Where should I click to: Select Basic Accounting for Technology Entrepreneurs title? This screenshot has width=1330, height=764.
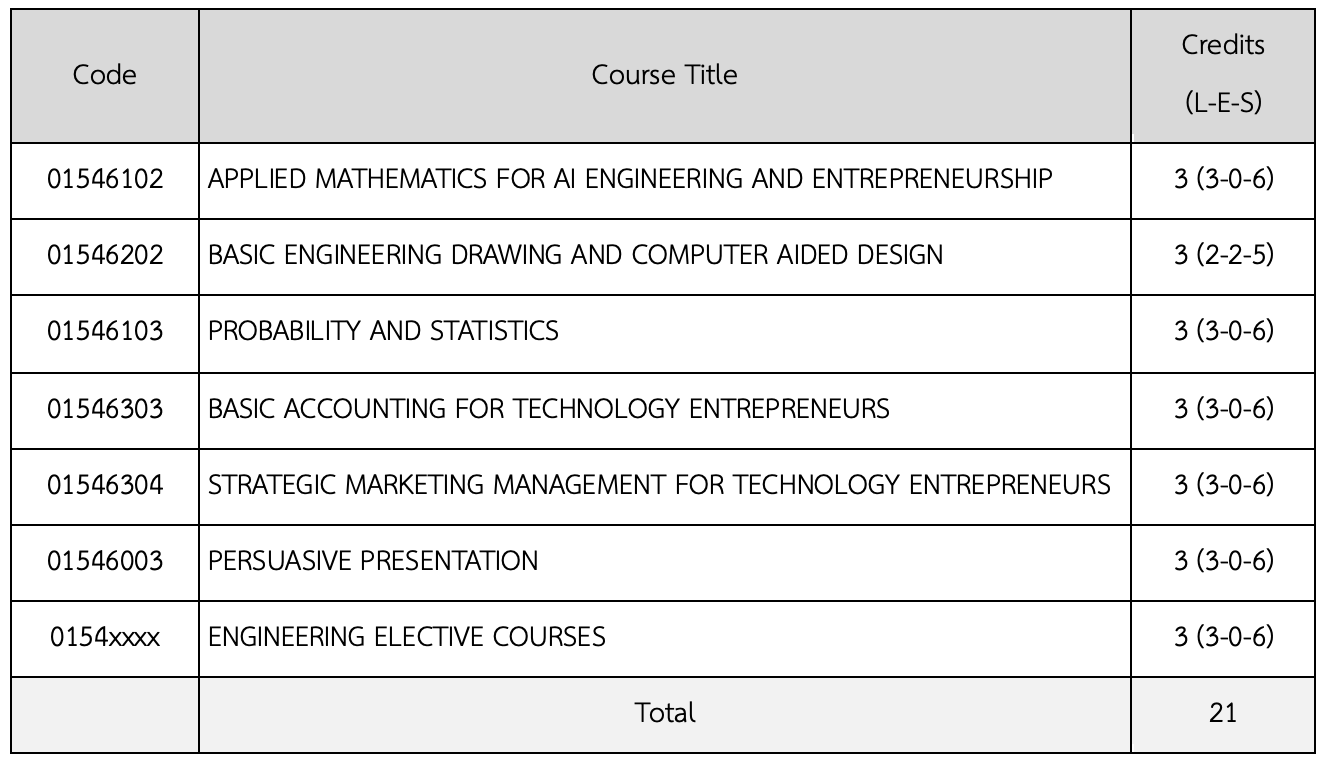pyautogui.click(x=548, y=408)
